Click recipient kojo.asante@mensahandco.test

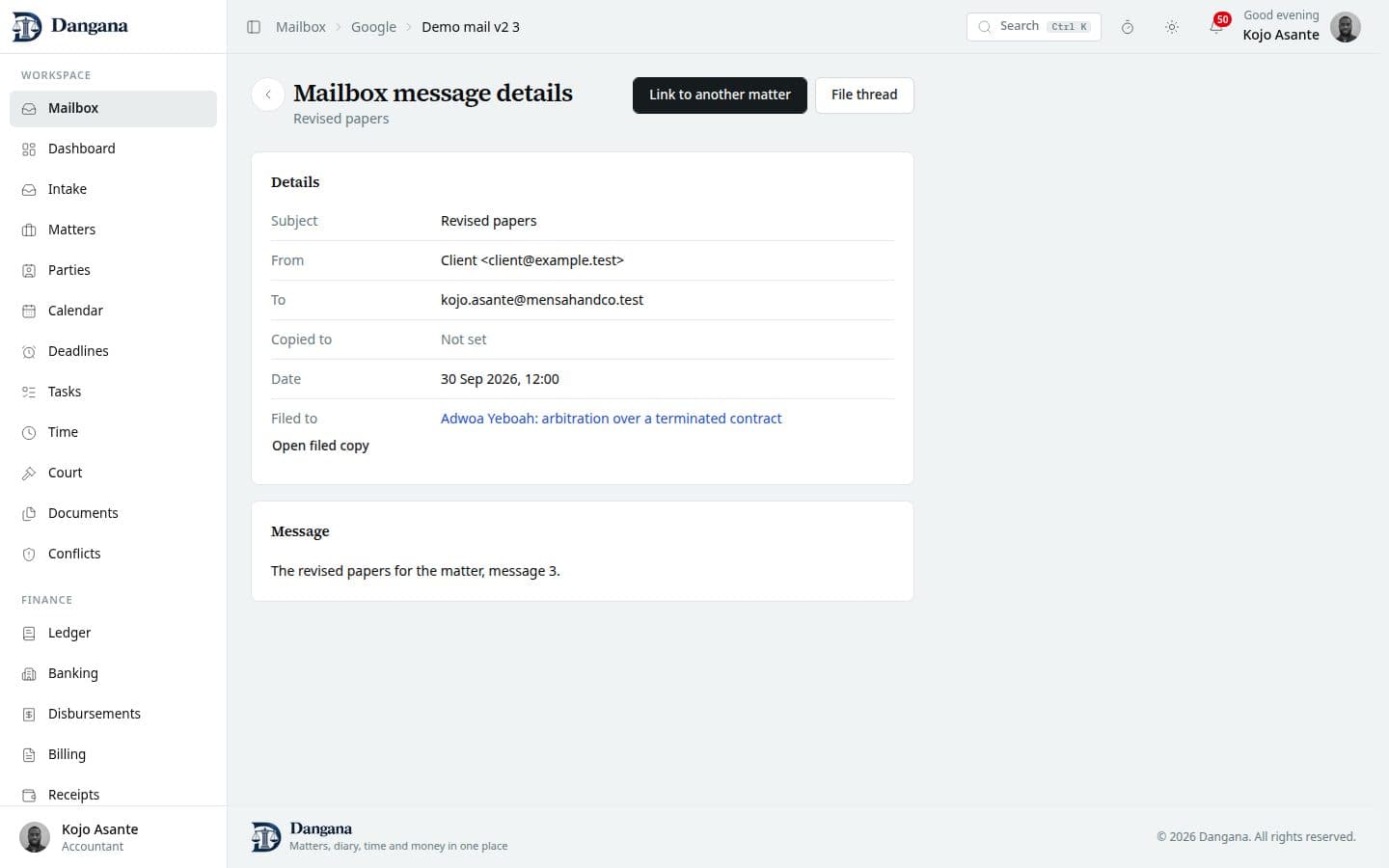pos(542,300)
